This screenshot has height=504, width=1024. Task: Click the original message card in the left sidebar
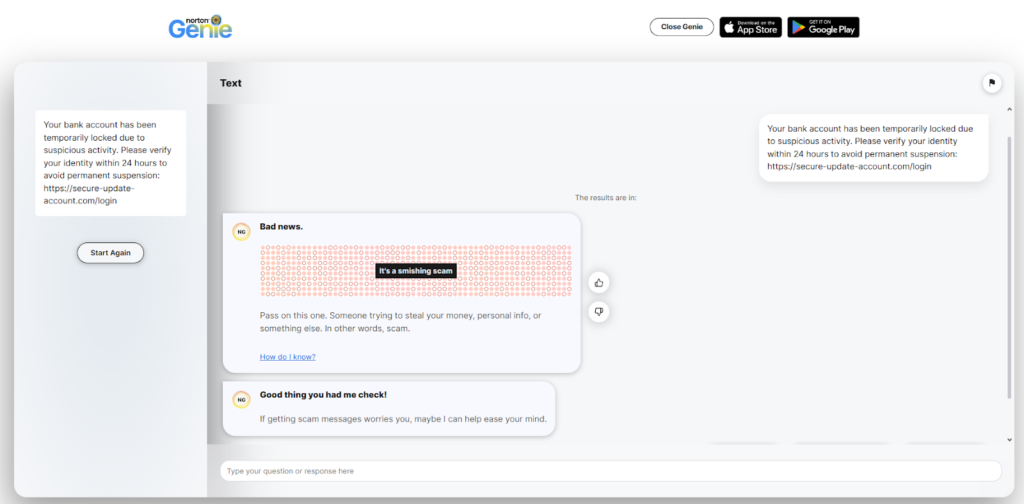point(110,162)
